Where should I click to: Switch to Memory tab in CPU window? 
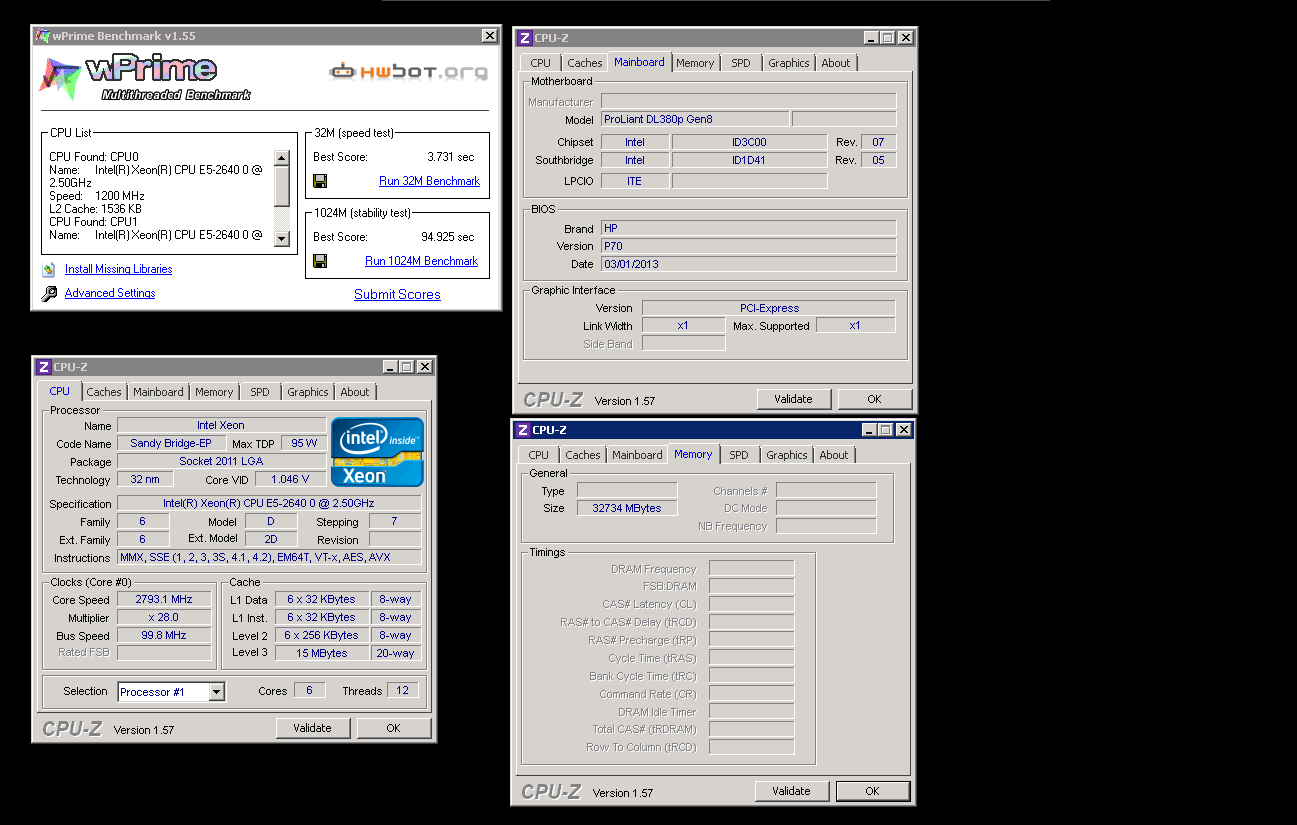214,392
